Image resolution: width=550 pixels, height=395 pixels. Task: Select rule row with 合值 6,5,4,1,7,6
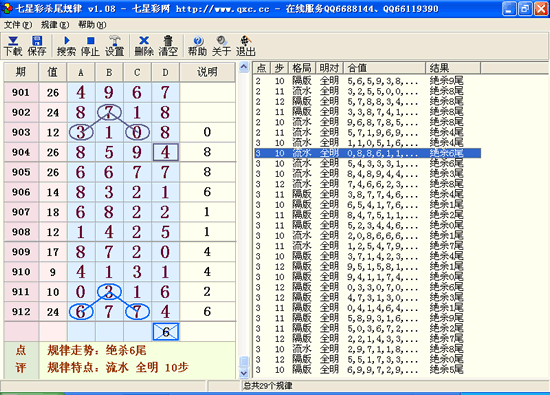point(367,205)
